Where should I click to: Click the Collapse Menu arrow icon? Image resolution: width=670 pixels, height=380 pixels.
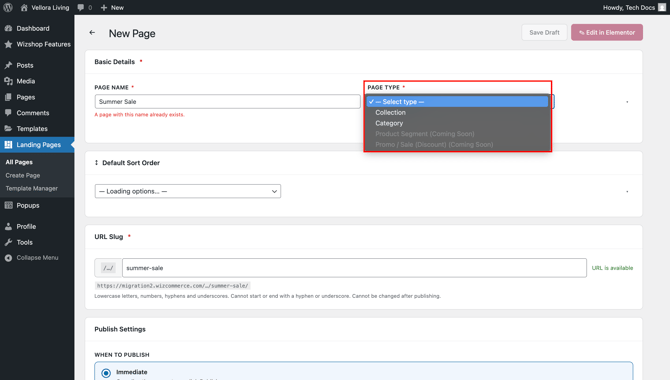8,258
